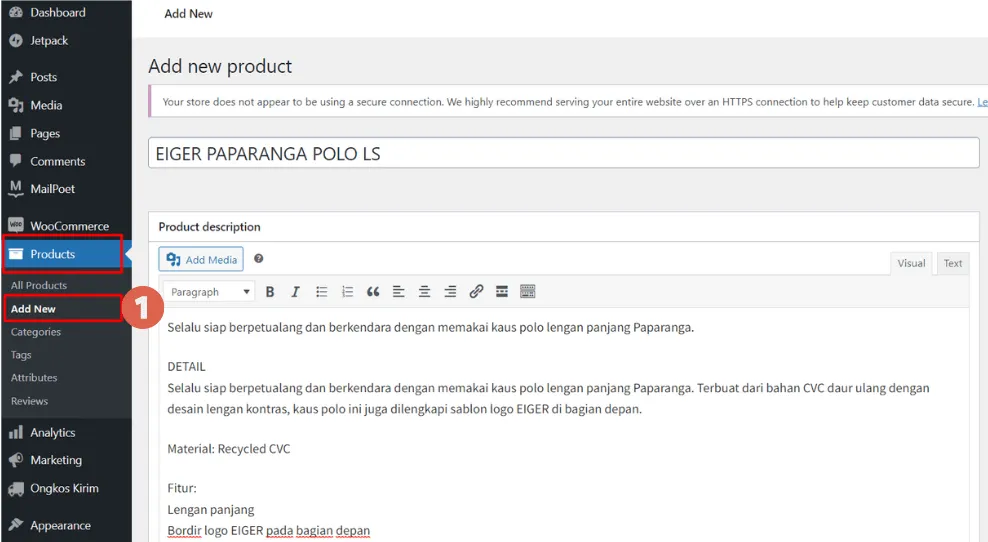Screen dimensions: 988x542
Task: Click the insert link icon
Action: (x=476, y=291)
